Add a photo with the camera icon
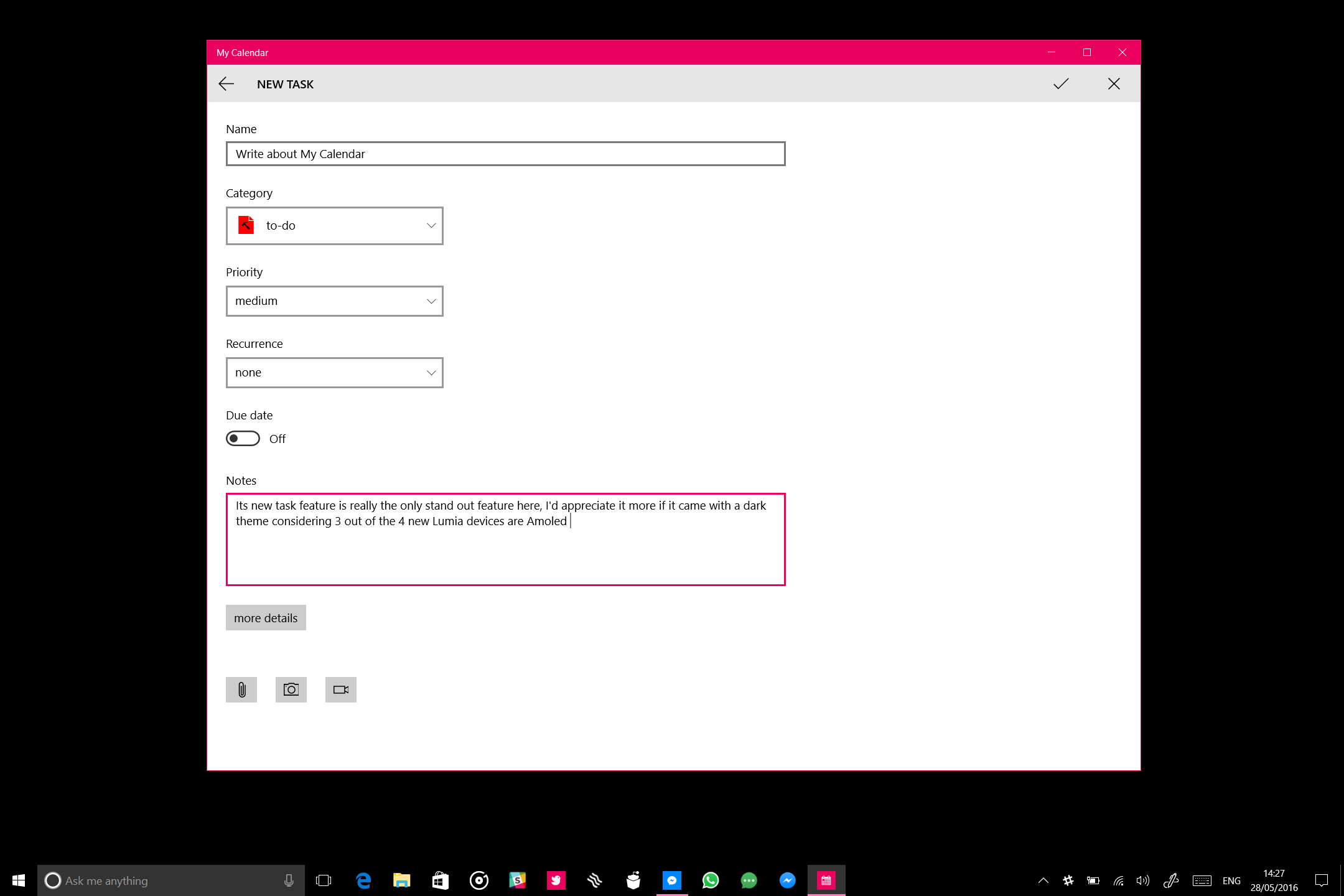Viewport: 1344px width, 896px height. pyautogui.click(x=291, y=689)
